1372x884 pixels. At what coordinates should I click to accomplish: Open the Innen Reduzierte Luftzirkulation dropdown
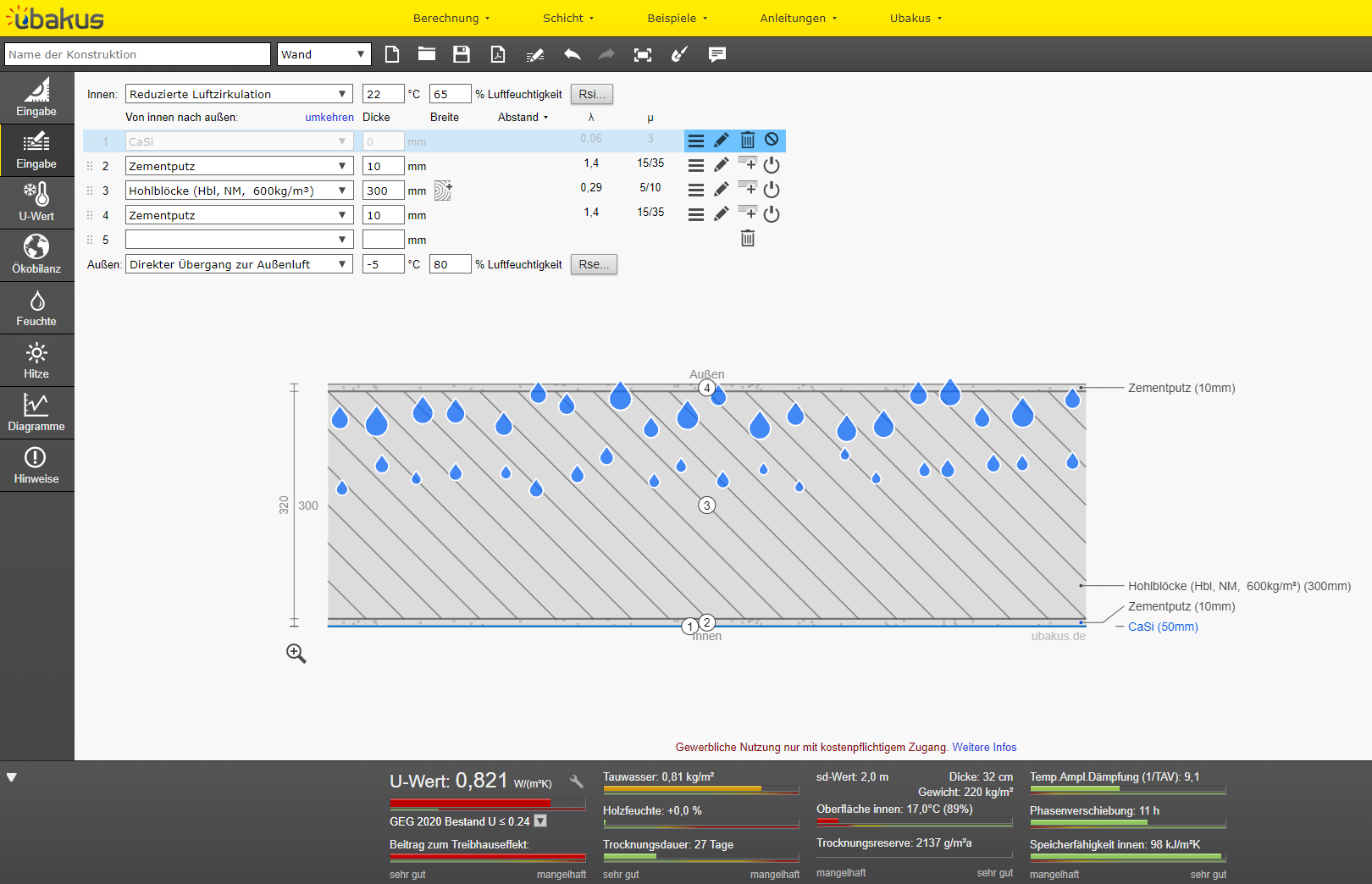coord(239,94)
